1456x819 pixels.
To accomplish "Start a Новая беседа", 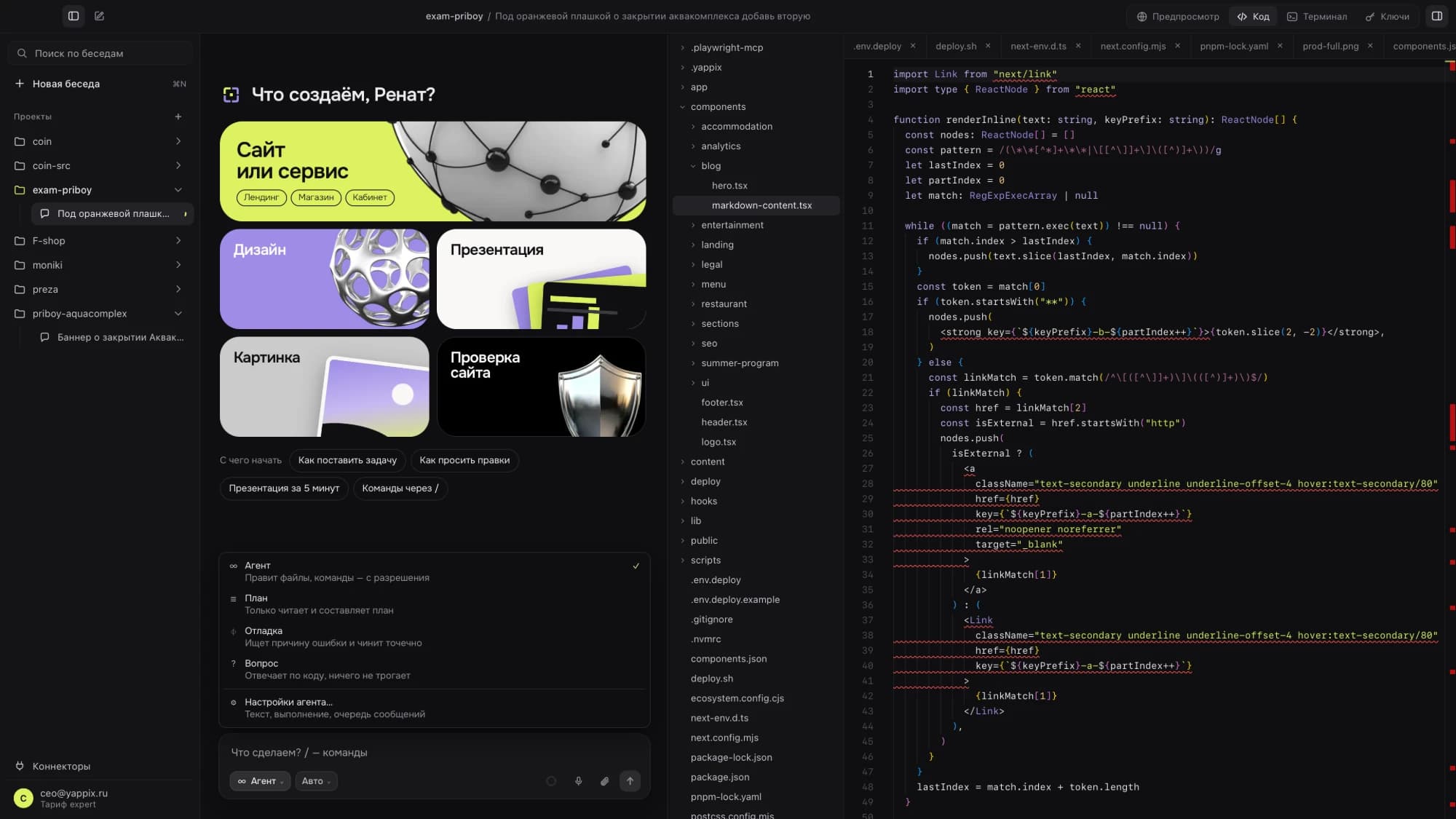I will pos(100,84).
